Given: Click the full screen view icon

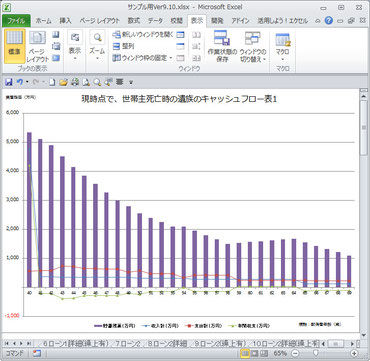Looking at the screenshot, I should pos(56,58).
